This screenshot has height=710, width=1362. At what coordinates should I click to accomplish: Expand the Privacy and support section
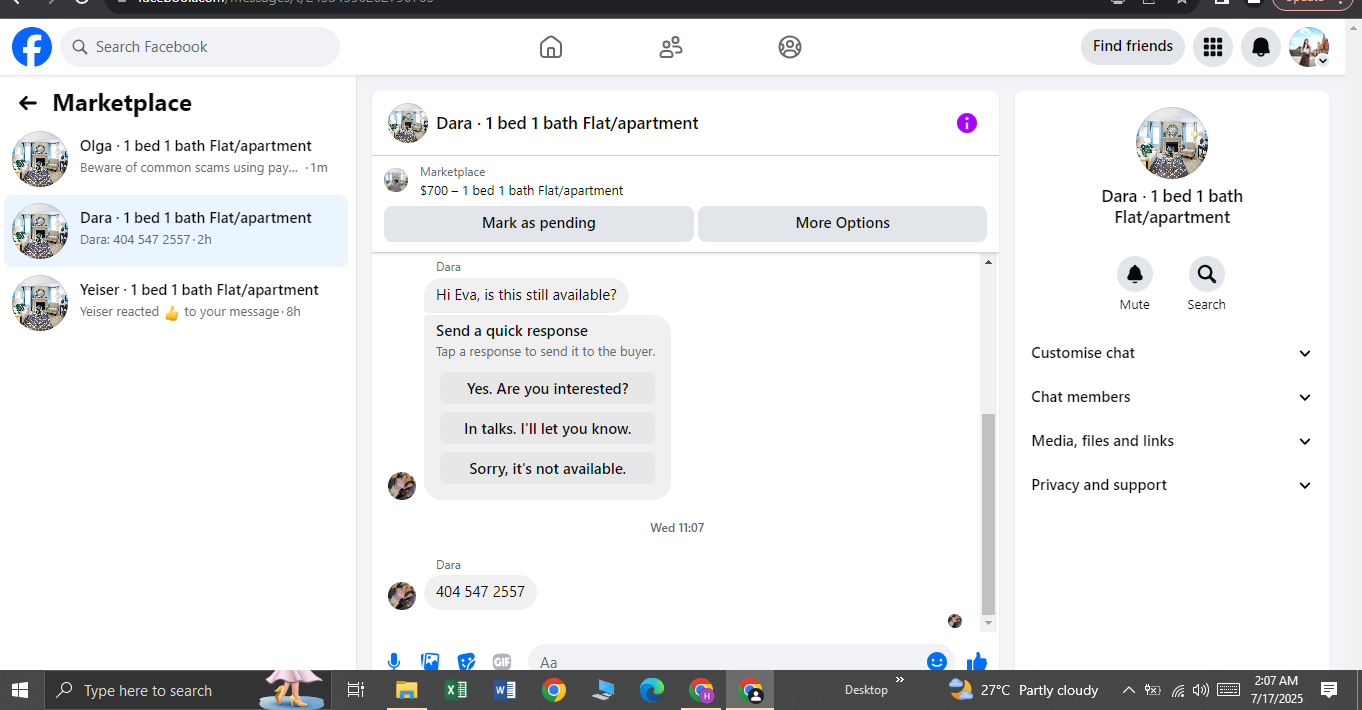pyautogui.click(x=1172, y=485)
